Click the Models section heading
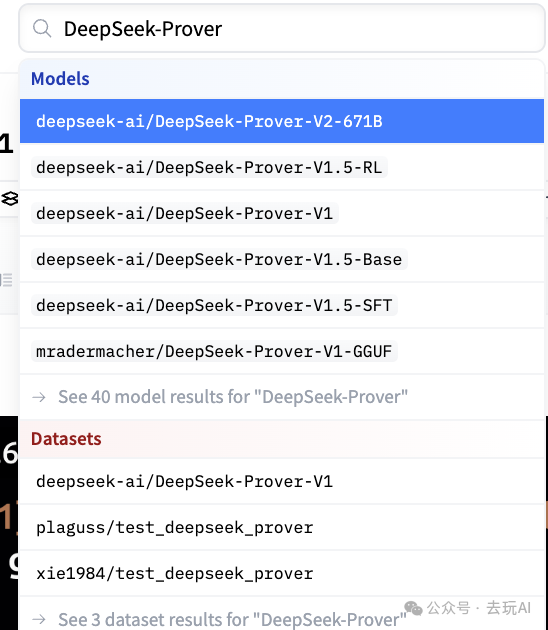 tap(60, 79)
